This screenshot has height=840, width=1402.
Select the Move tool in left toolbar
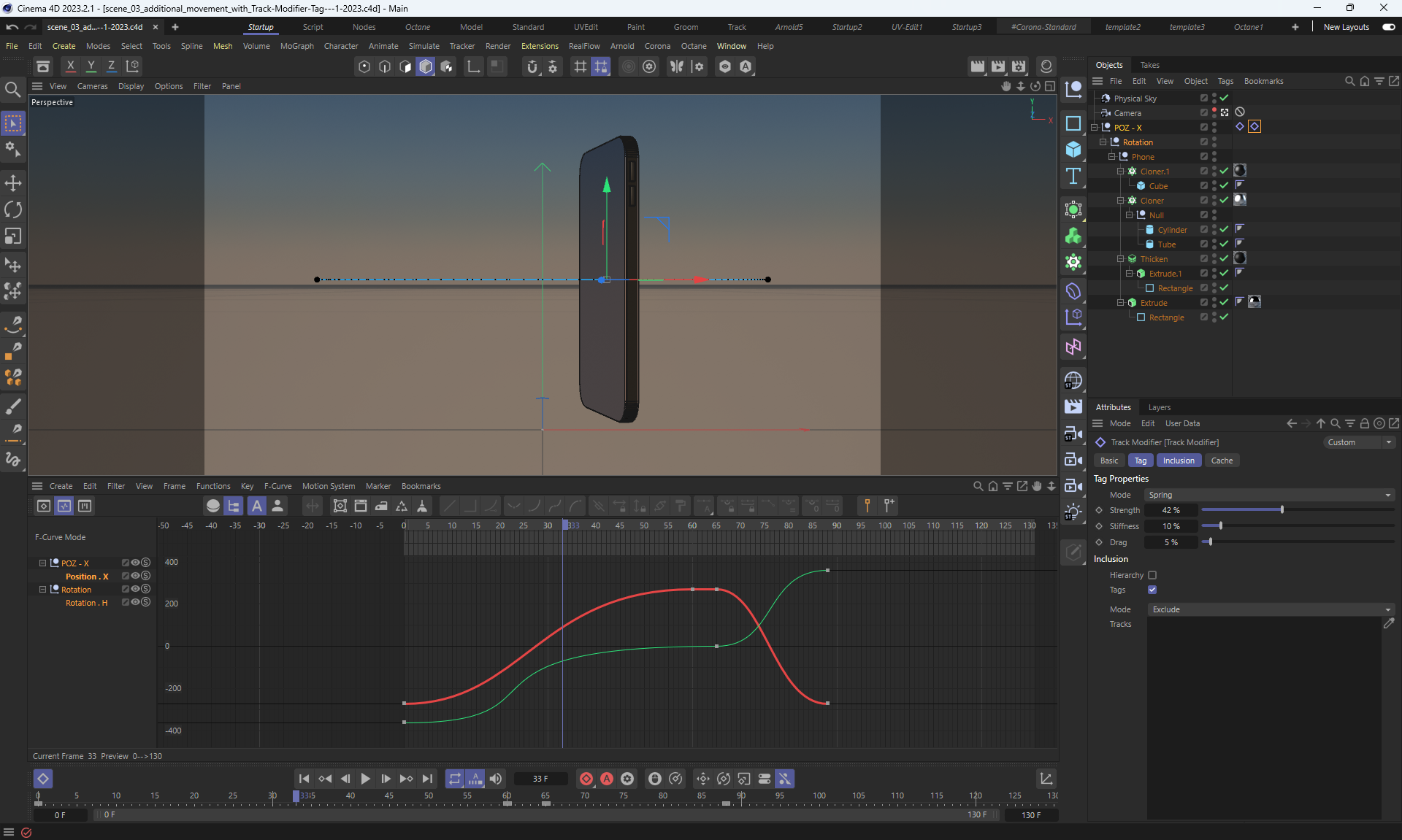(x=13, y=183)
